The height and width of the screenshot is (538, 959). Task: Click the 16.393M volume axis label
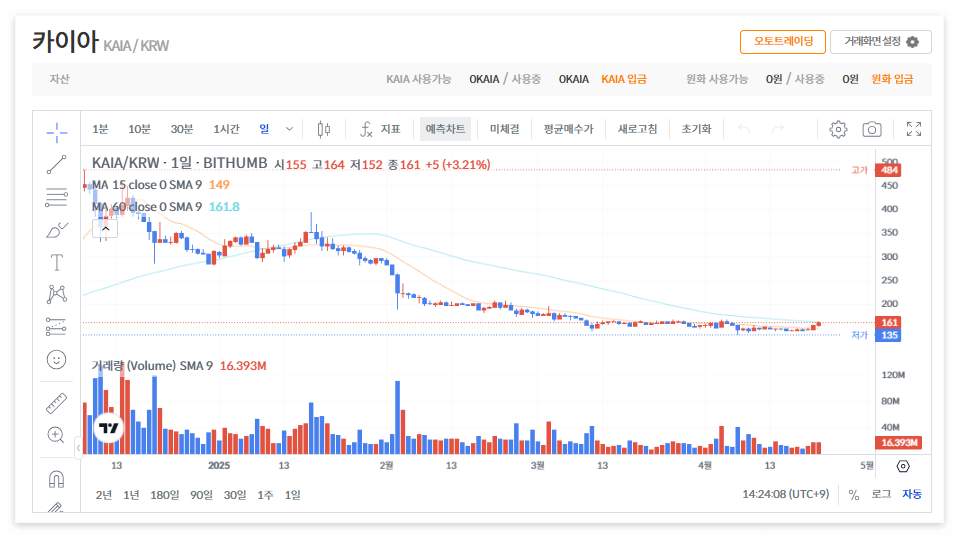(898, 442)
